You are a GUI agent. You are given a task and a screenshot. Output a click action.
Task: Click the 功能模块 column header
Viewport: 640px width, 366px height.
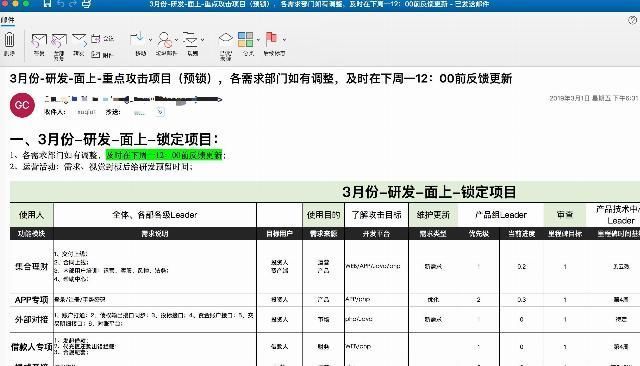point(31,233)
